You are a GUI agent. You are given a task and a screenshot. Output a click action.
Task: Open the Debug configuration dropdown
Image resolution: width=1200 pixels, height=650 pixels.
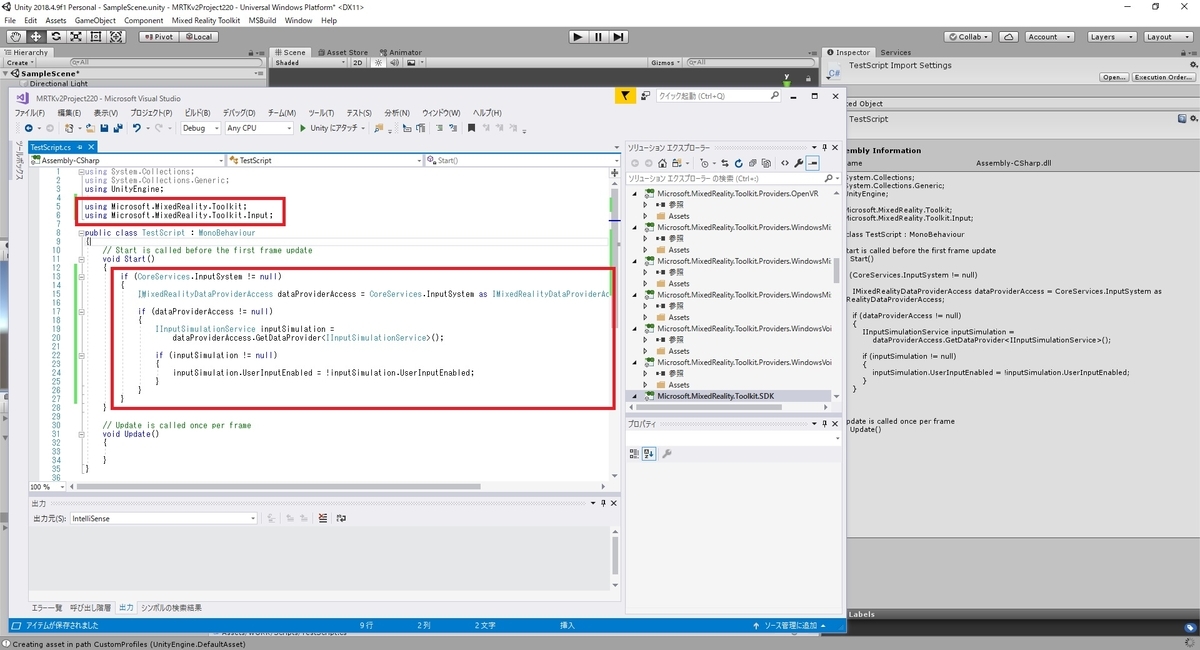point(200,128)
